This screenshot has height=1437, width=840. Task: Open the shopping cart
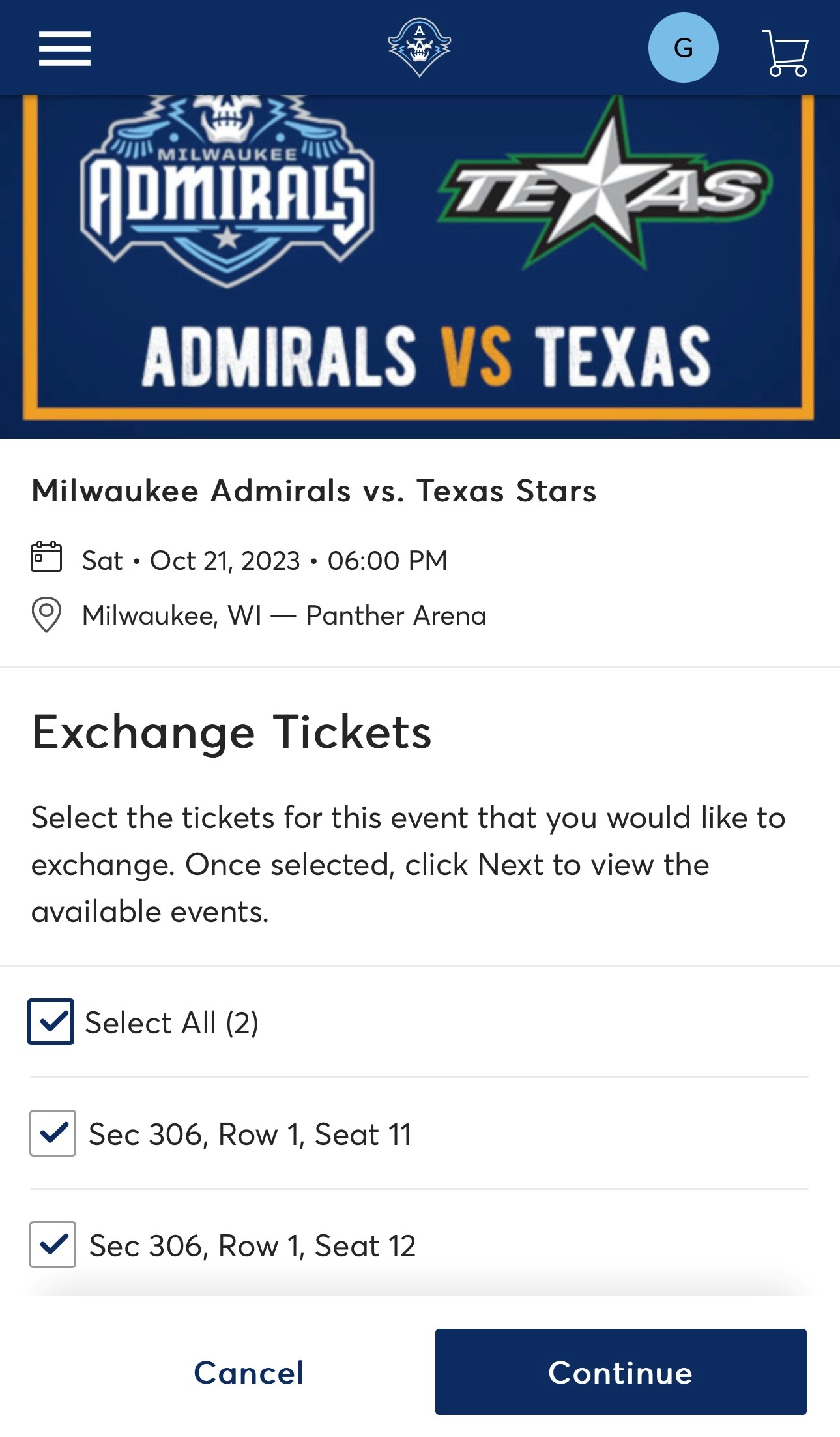(785, 53)
